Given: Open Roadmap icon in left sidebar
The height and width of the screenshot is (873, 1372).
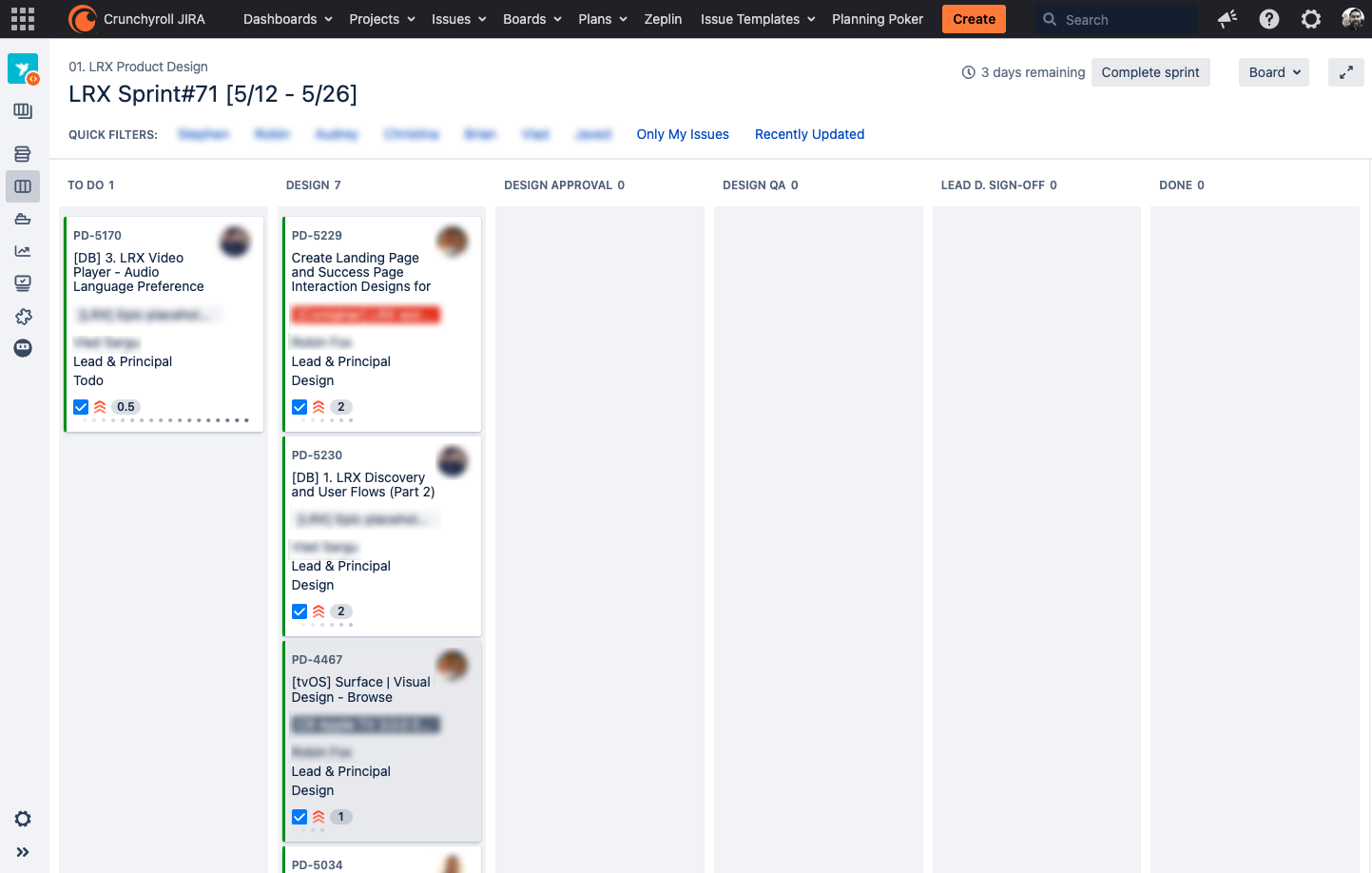Looking at the screenshot, I should pyautogui.click(x=23, y=111).
